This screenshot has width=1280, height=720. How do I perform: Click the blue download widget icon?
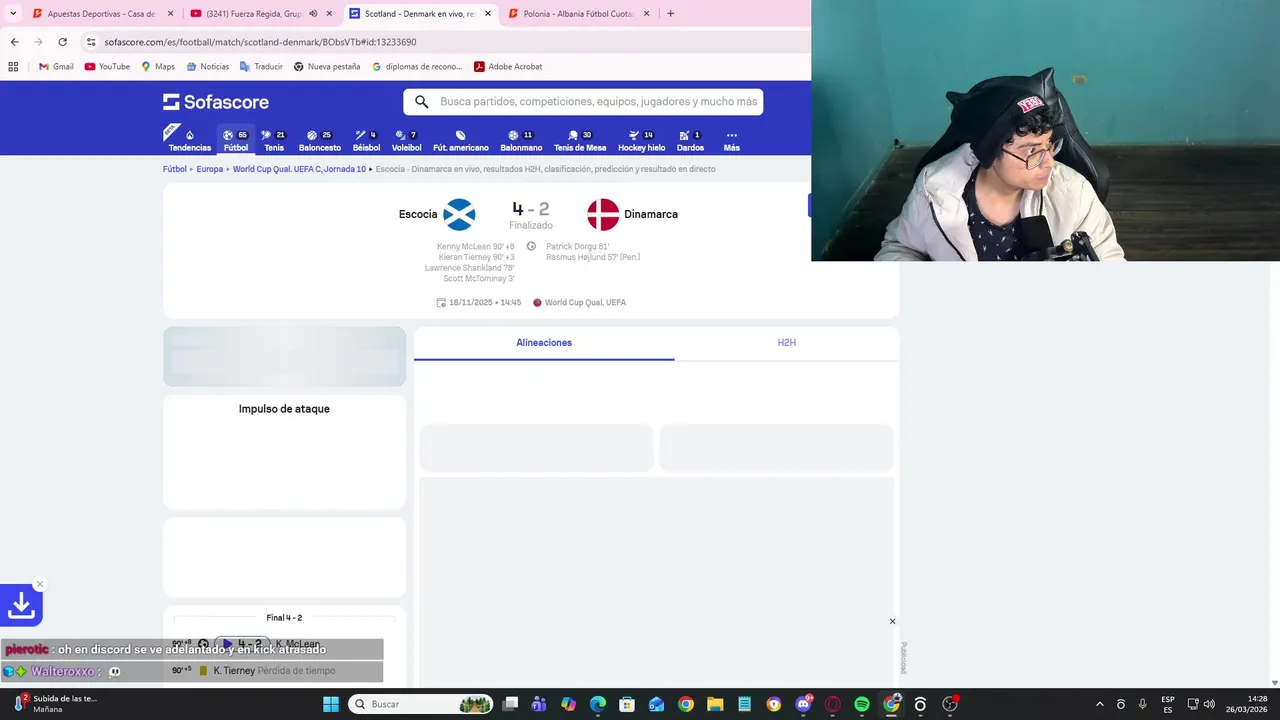click(x=21, y=605)
